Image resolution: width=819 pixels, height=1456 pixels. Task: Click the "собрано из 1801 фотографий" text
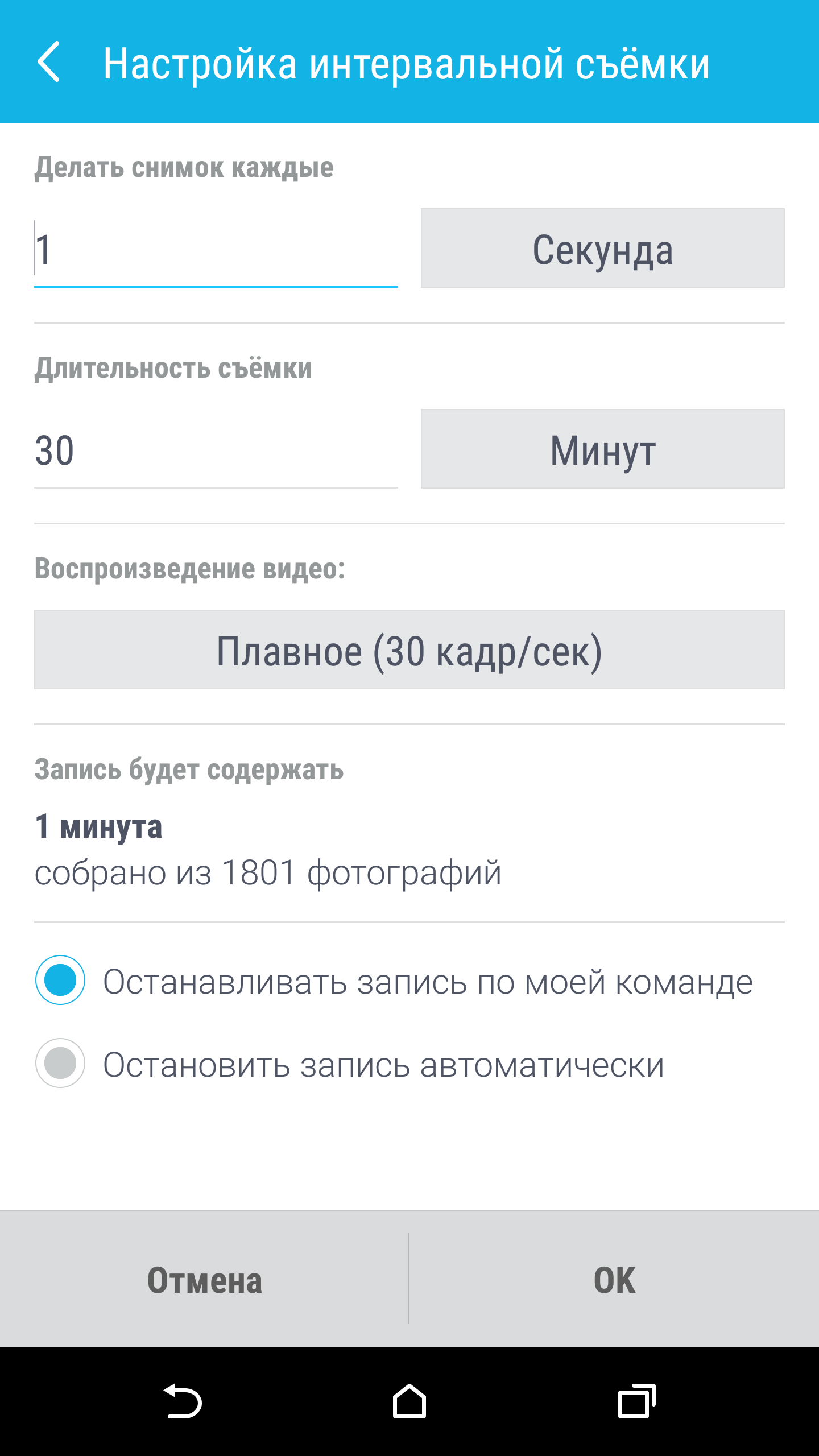[x=268, y=873]
